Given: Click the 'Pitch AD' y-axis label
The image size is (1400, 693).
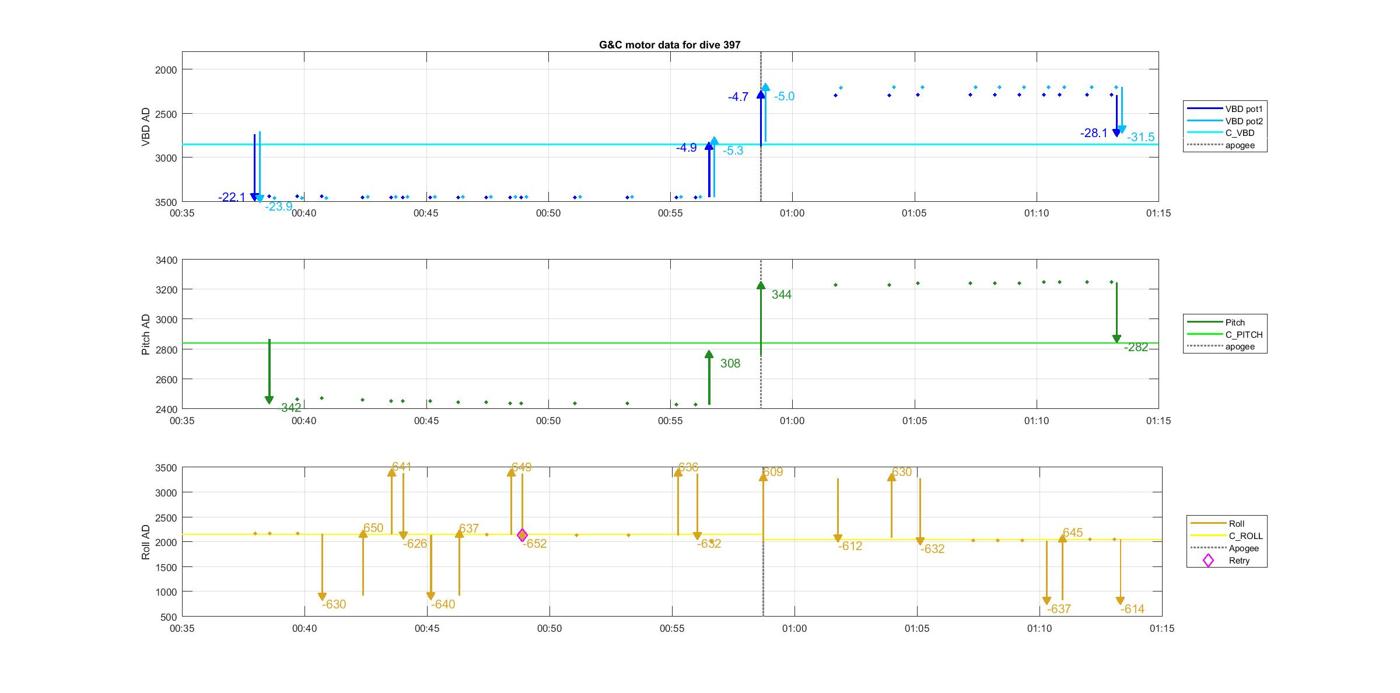Looking at the screenshot, I should point(146,335).
